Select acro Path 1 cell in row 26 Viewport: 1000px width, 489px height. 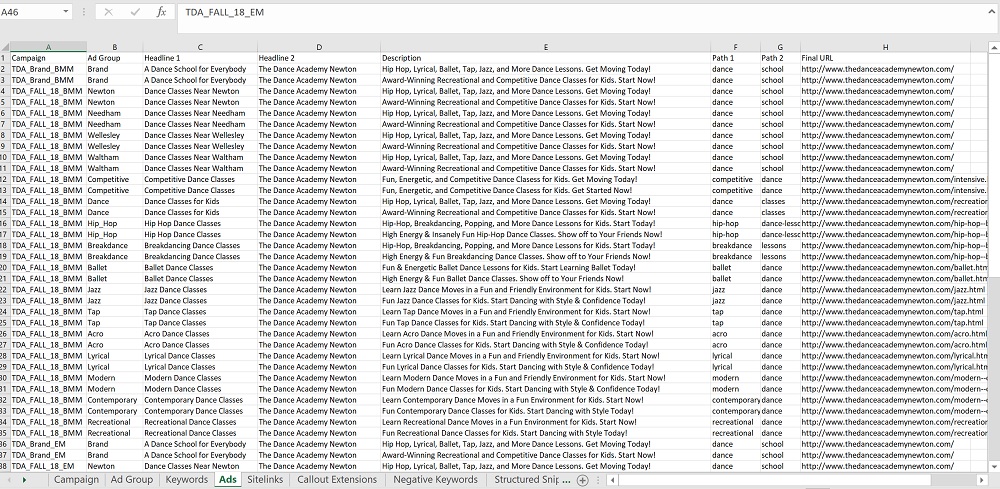tap(735, 333)
